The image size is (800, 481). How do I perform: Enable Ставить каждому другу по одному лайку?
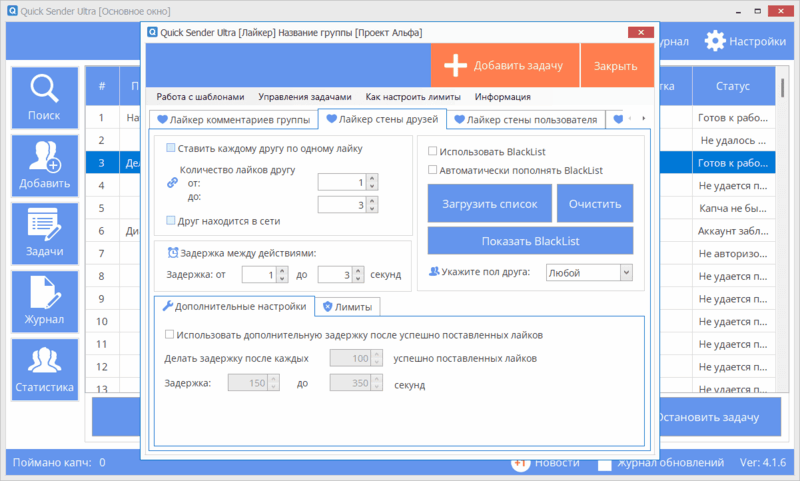click(171, 148)
